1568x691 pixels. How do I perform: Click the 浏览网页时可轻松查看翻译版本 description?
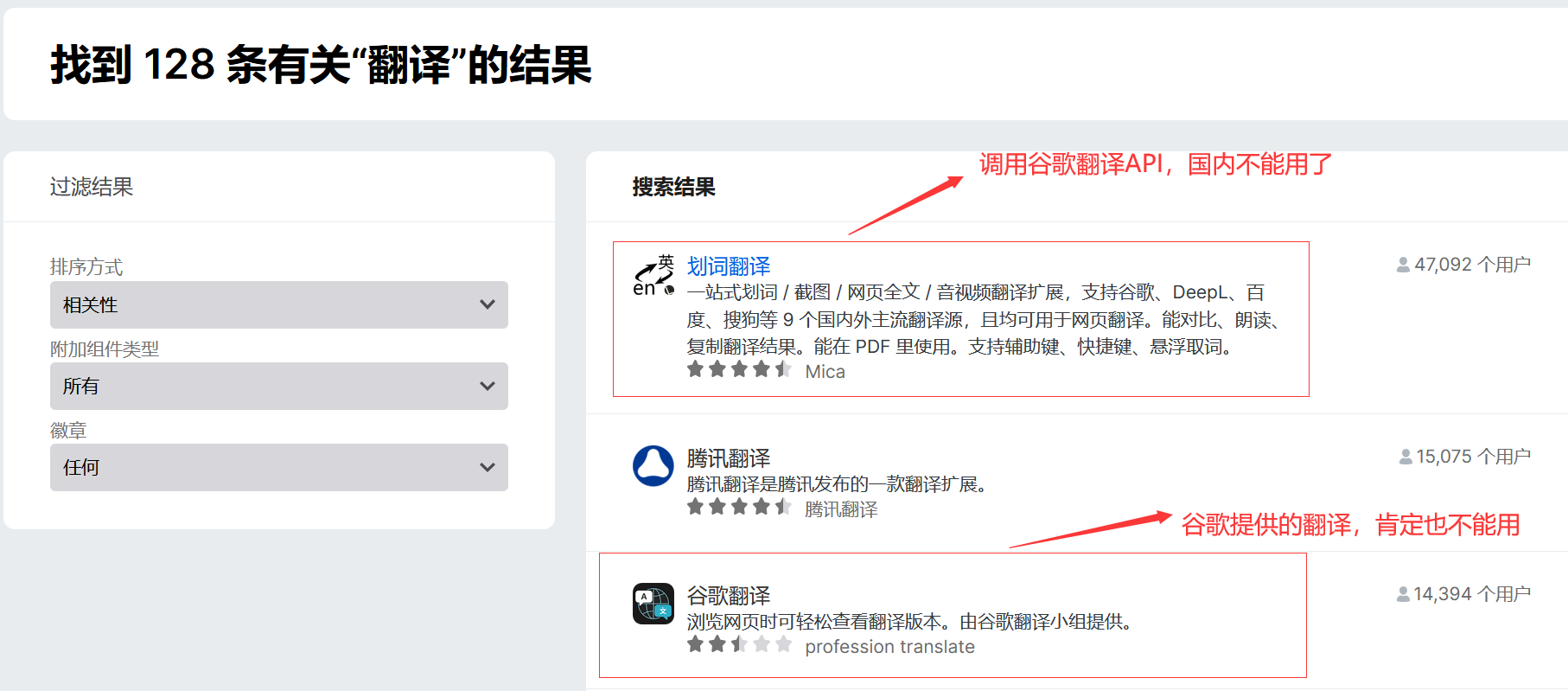click(x=910, y=622)
